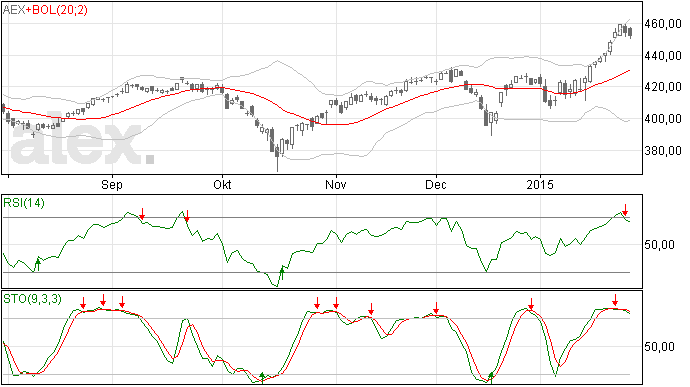
Task: Select the Sep date axis label
Action: [112, 185]
